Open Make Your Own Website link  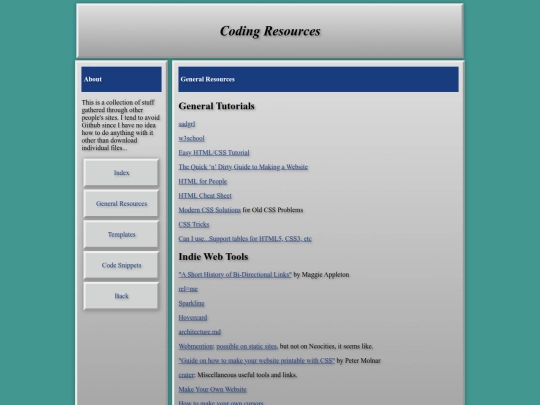click(x=212, y=390)
